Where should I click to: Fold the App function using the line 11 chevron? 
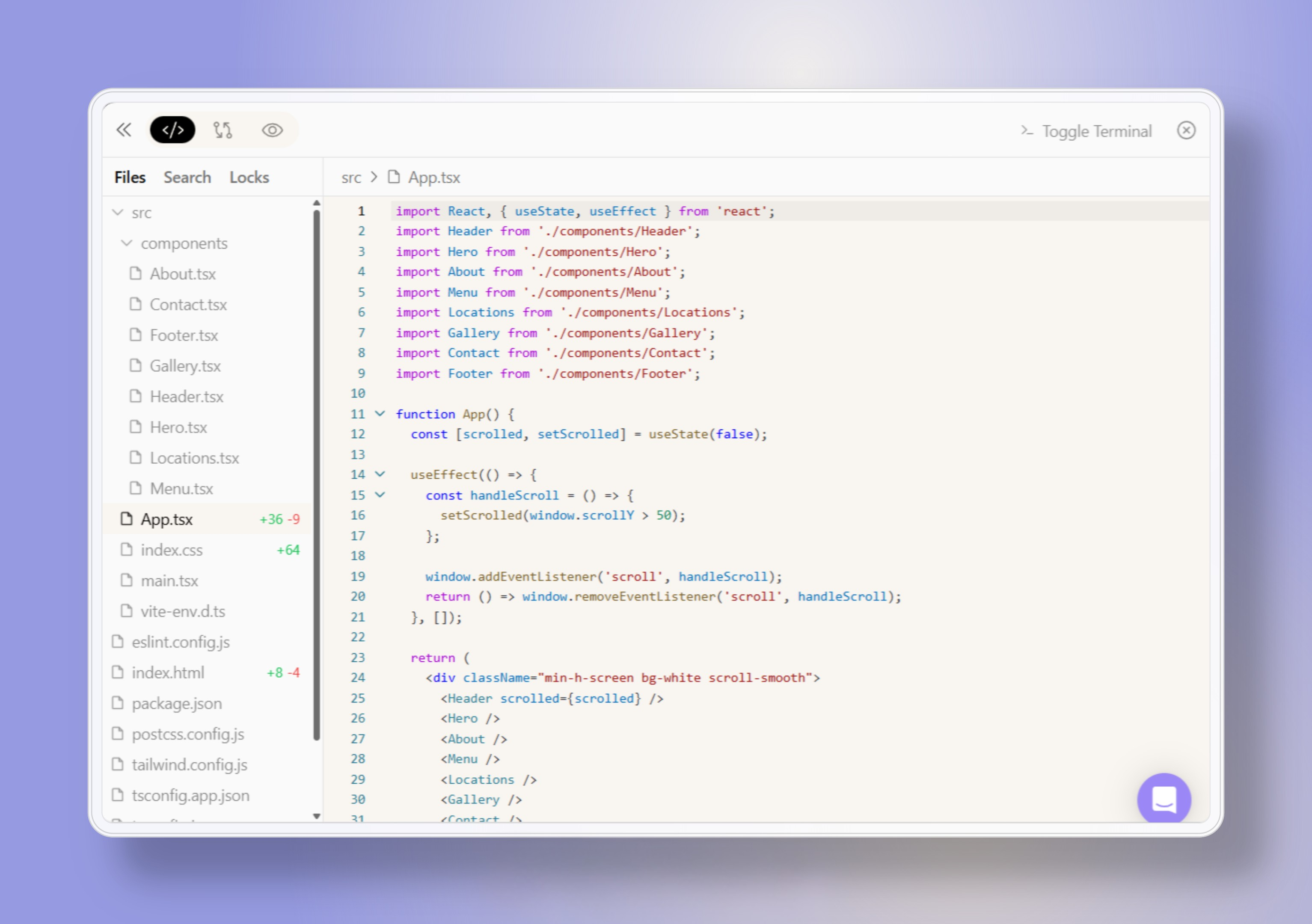click(380, 414)
